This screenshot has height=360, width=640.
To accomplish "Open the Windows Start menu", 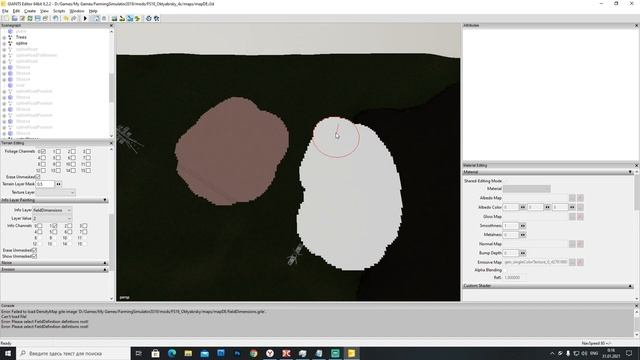I will pyautogui.click(x=8, y=353).
